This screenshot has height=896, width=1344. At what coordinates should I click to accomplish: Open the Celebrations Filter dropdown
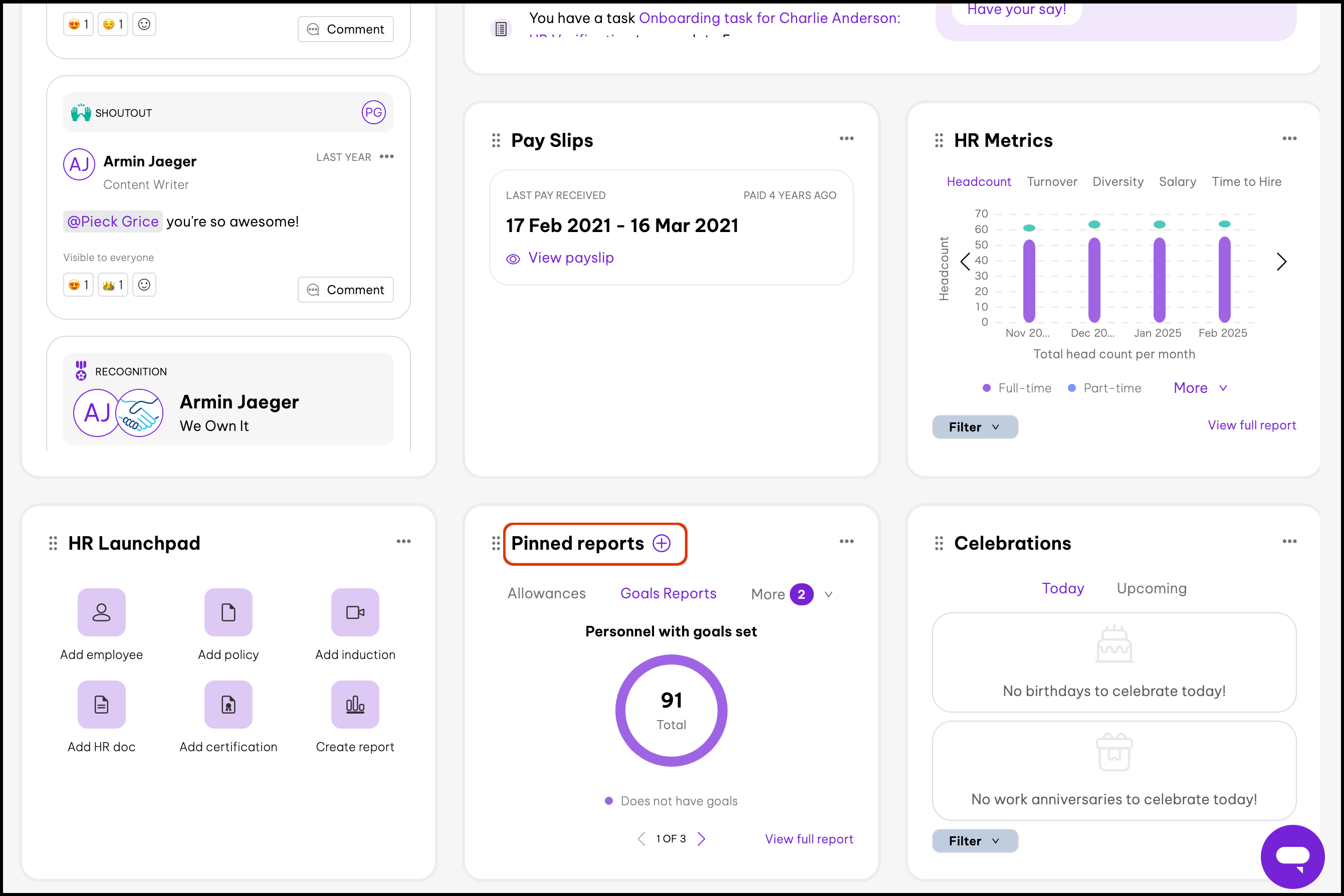(x=974, y=840)
